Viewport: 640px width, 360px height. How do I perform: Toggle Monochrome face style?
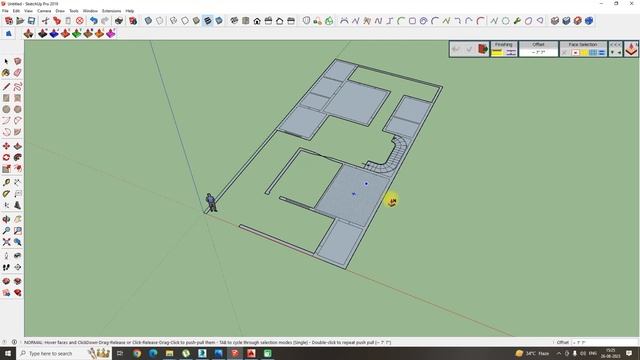point(219,20)
